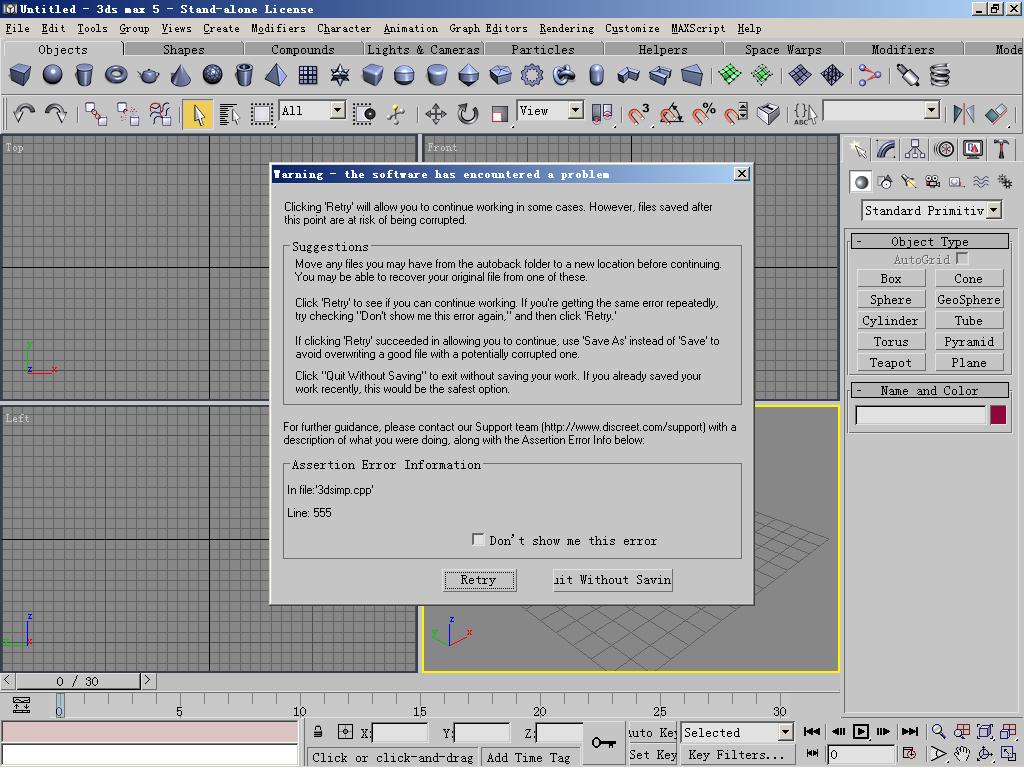
Task: Open the Graph Editors menu
Action: pyautogui.click(x=488, y=28)
